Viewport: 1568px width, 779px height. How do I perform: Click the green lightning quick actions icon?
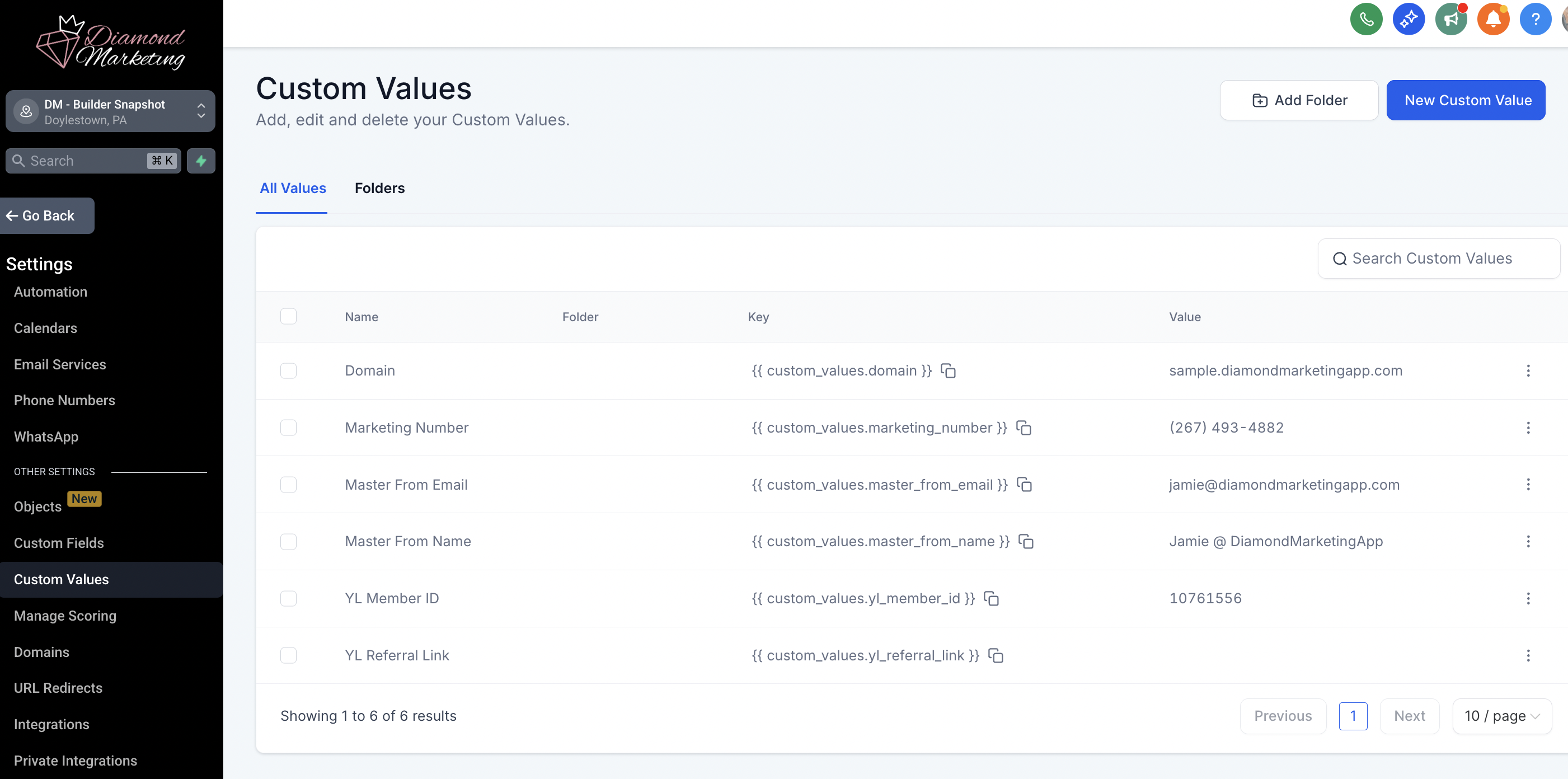point(201,161)
